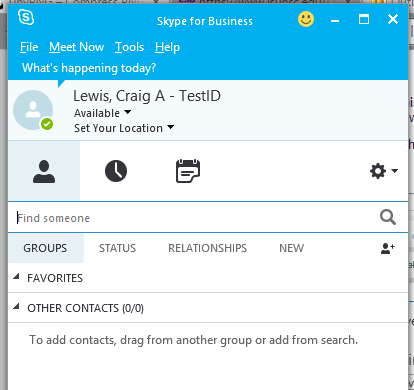
Task: Click the green presence status badge
Action: pos(47,124)
